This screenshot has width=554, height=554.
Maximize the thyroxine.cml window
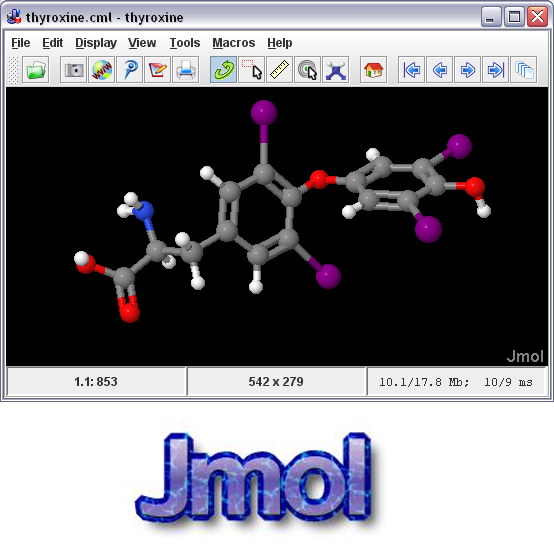[x=514, y=17]
